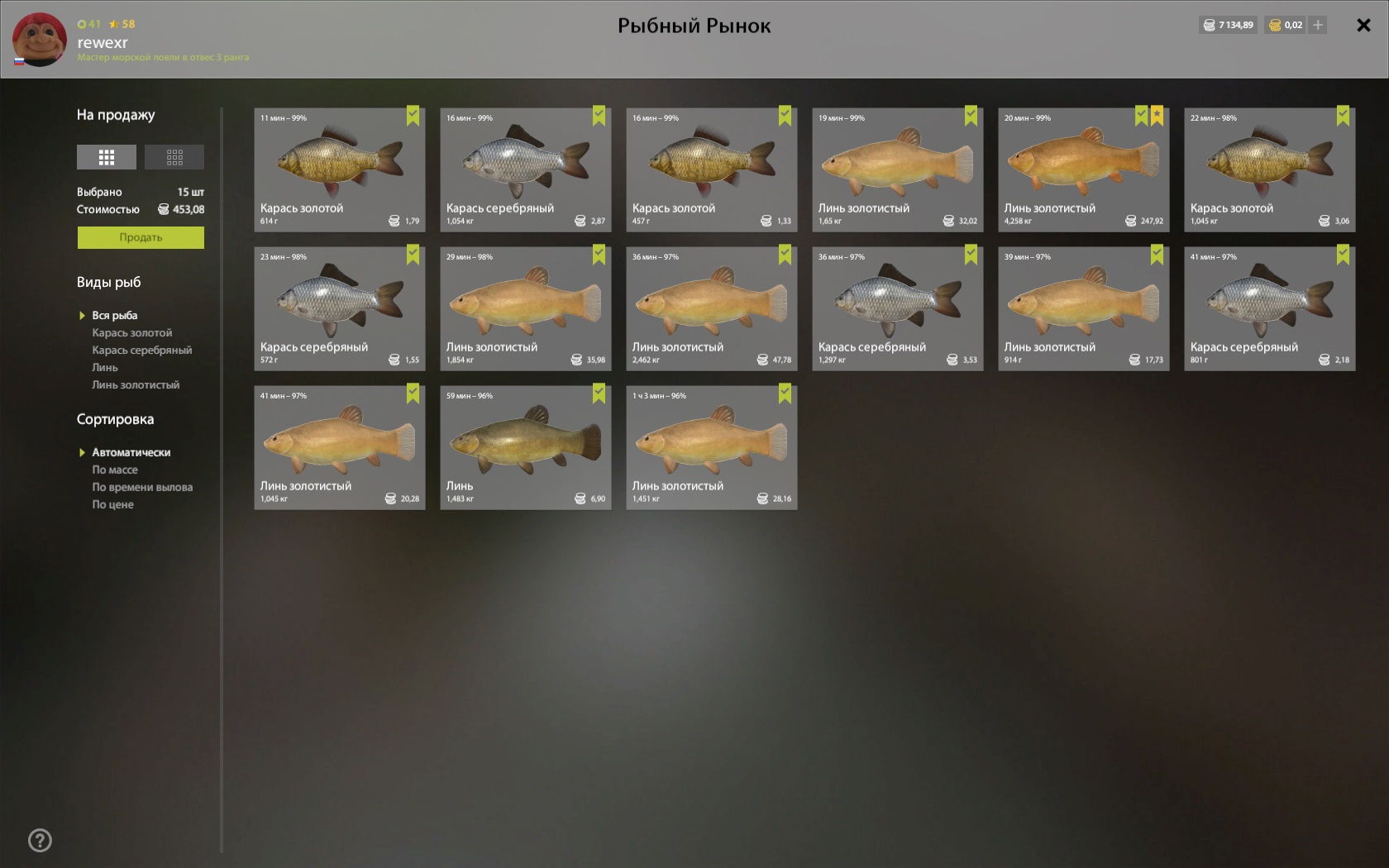
Task: Click the gold coins balance 0,02
Action: 1286,25
